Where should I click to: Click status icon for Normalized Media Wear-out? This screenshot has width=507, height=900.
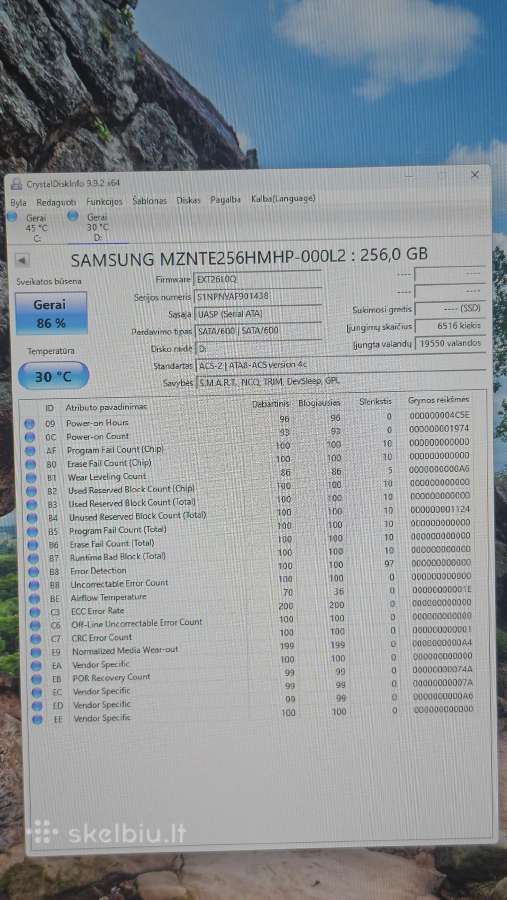pyautogui.click(x=36, y=653)
